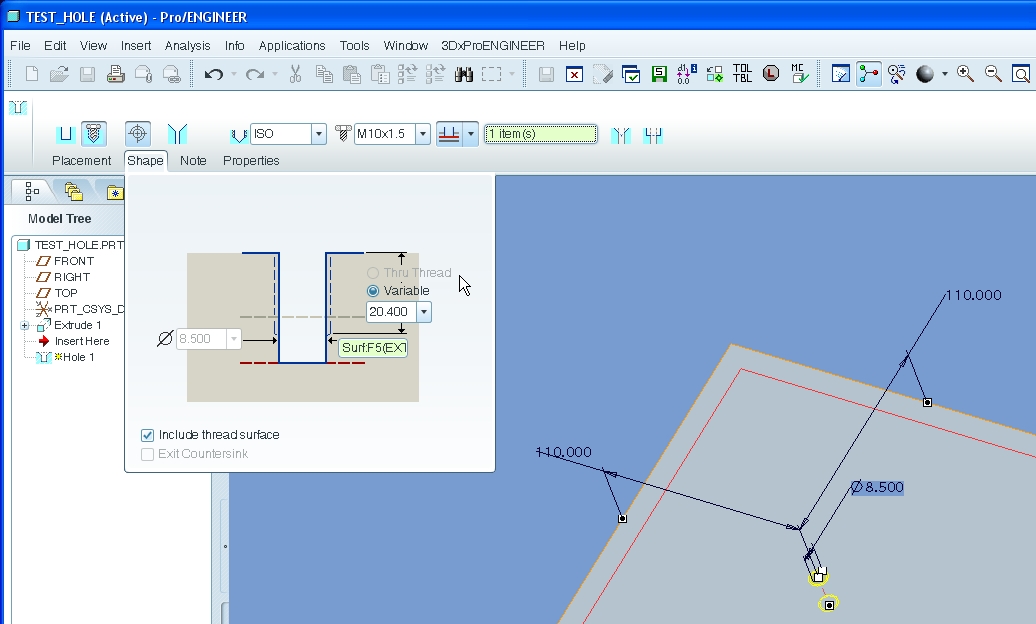Viewport: 1036px width, 624px height.
Task: Open the undo history dropdown arrow
Action: coord(233,73)
